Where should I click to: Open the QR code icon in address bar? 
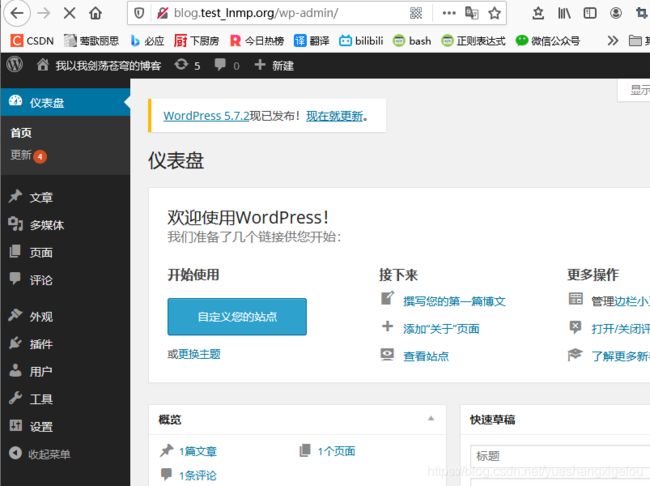click(416, 13)
